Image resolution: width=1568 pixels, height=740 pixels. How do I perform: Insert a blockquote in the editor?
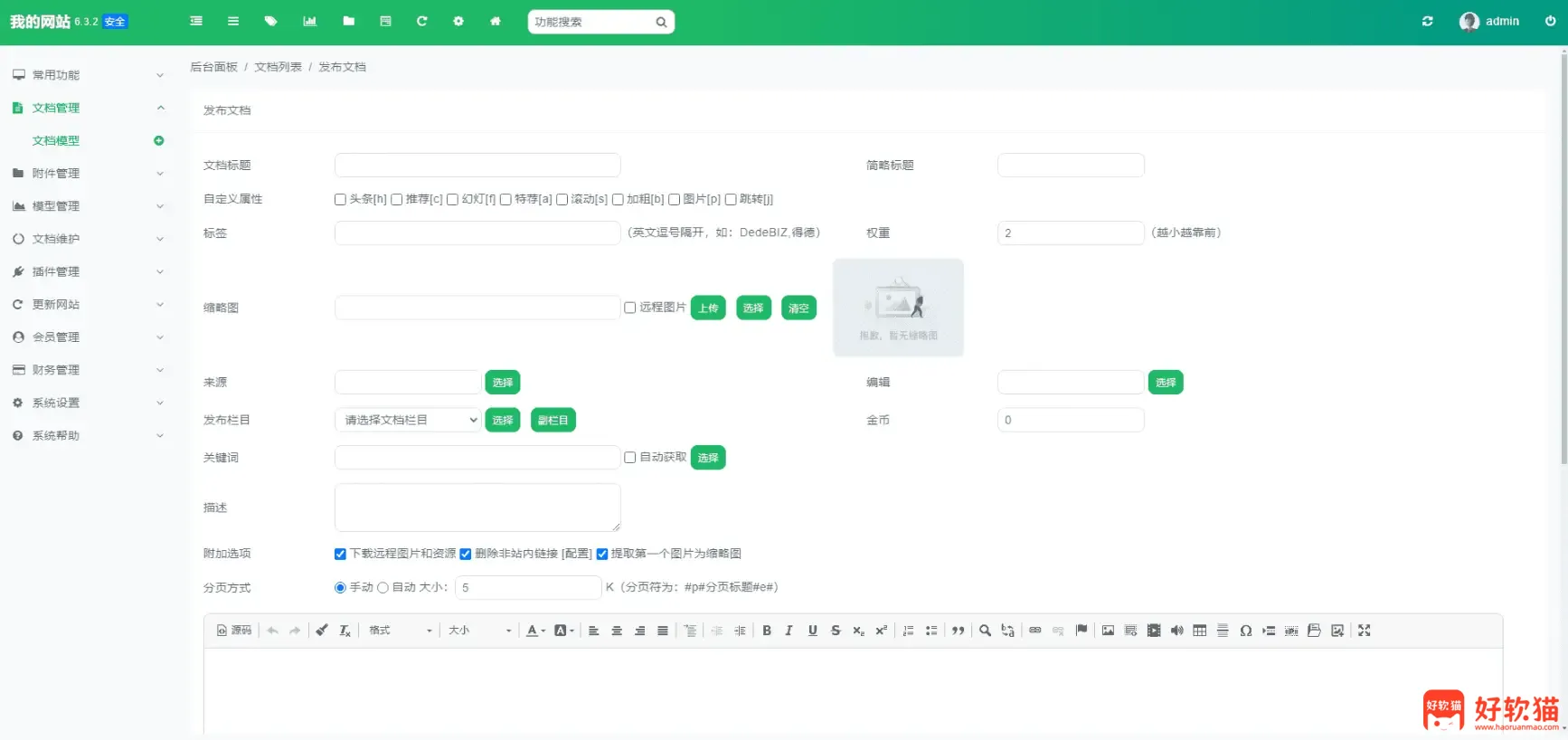pyautogui.click(x=959, y=631)
